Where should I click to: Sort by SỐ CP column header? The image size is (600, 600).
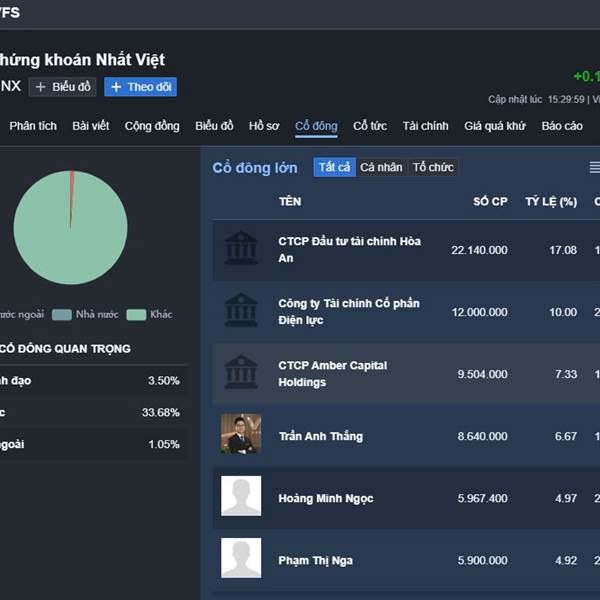click(x=490, y=202)
